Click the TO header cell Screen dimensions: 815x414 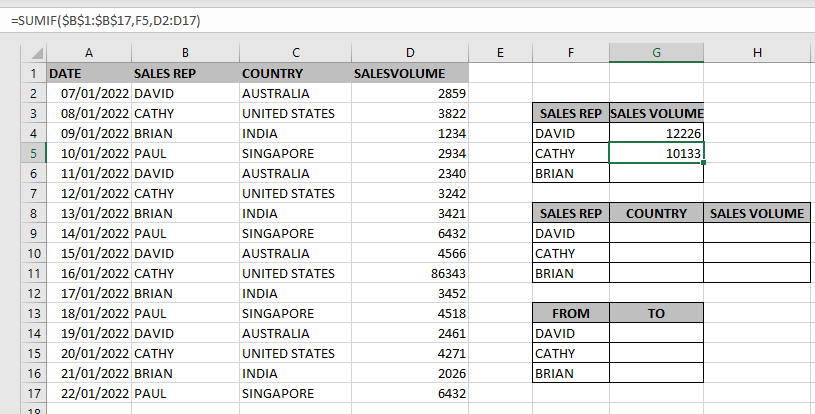coord(656,313)
